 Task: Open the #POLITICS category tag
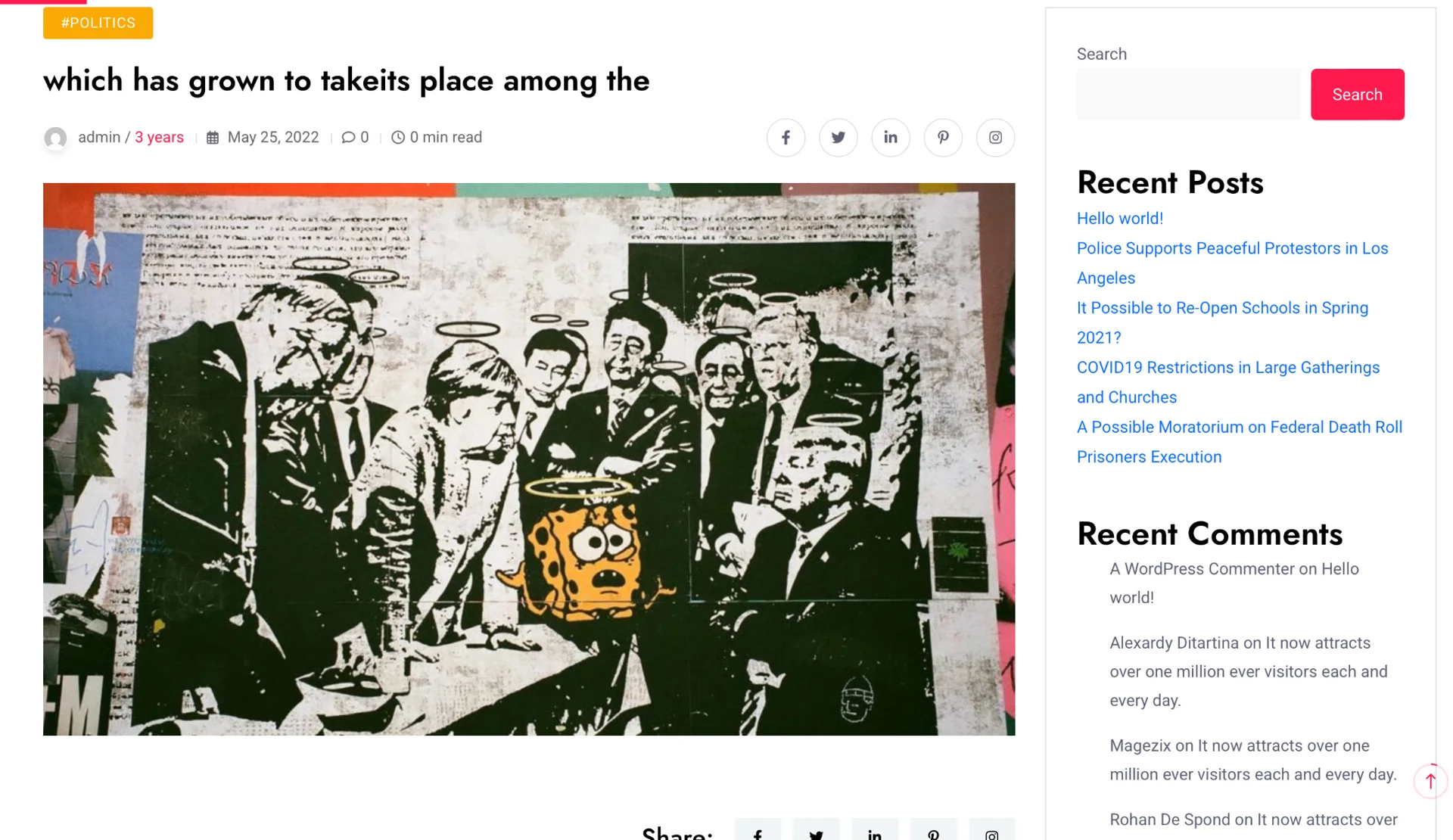(98, 23)
